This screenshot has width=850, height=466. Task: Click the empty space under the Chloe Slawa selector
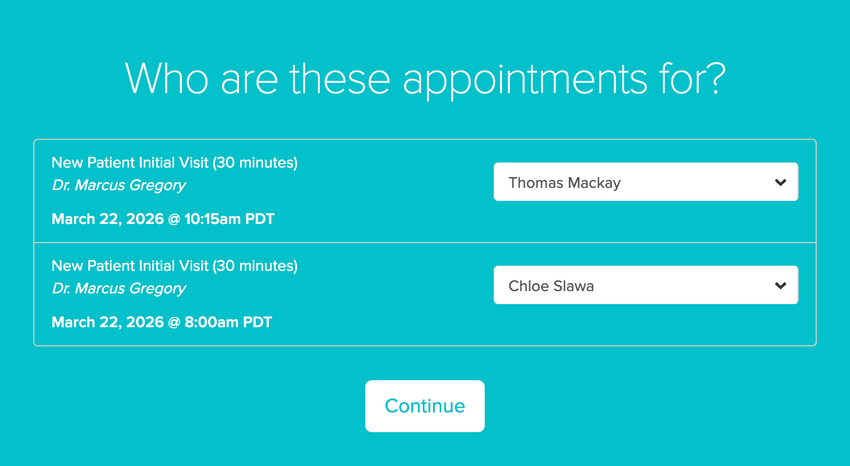645,325
